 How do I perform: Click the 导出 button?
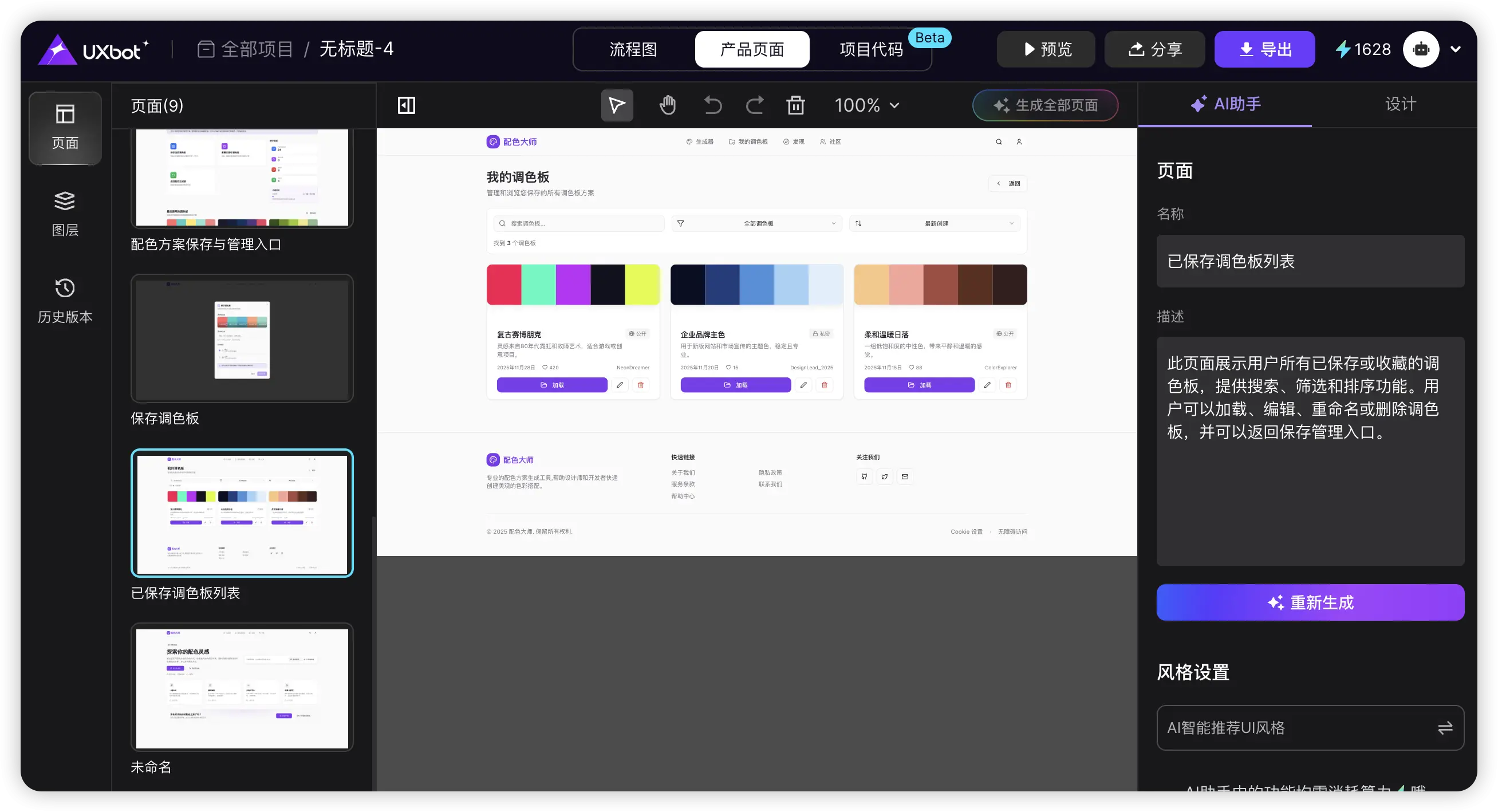(1264, 49)
